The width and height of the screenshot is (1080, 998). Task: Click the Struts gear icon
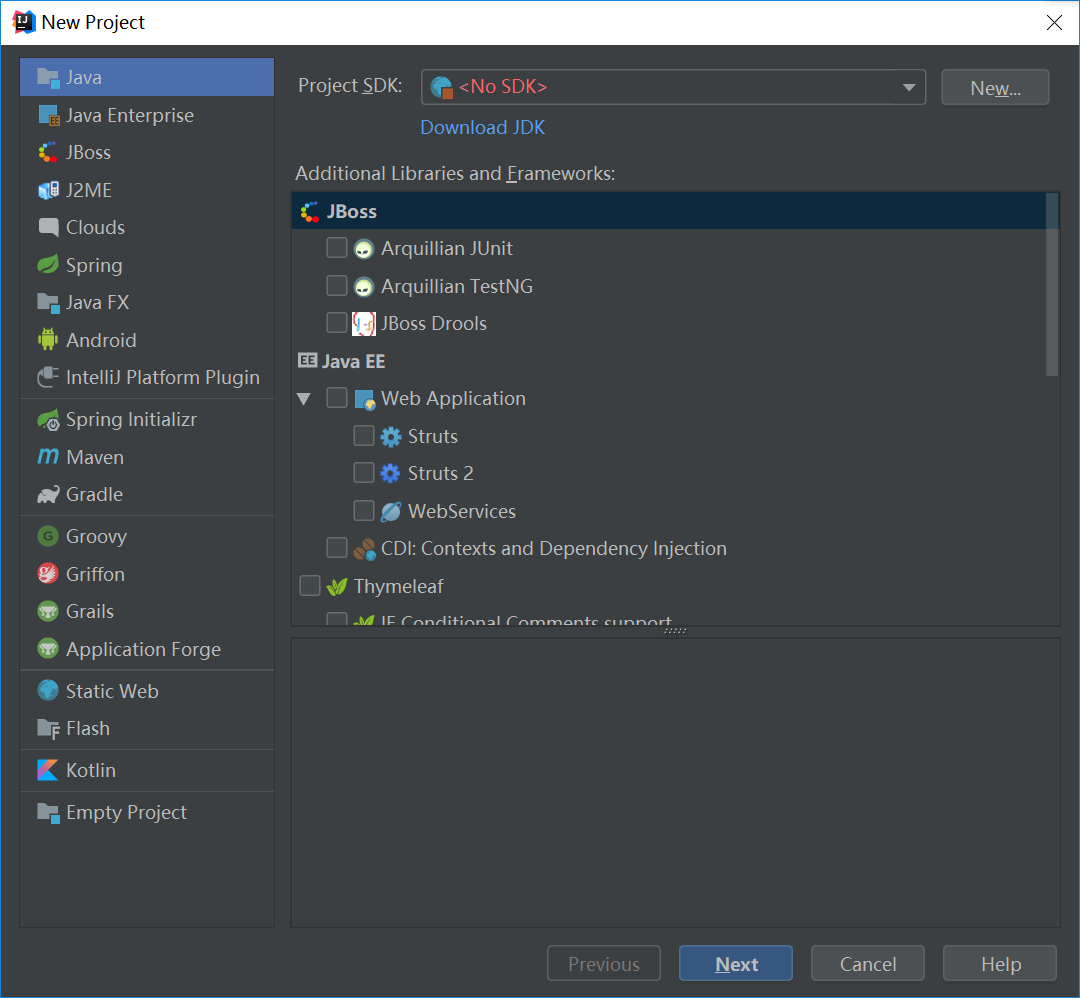click(x=391, y=437)
